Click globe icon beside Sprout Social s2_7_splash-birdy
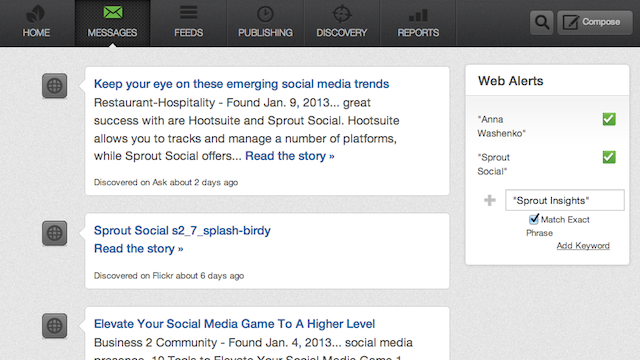The width and height of the screenshot is (640, 360). click(54, 233)
